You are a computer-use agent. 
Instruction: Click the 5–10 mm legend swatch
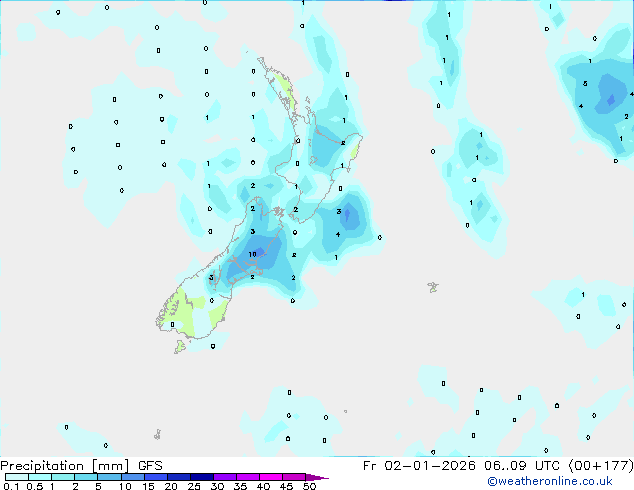coord(109,477)
